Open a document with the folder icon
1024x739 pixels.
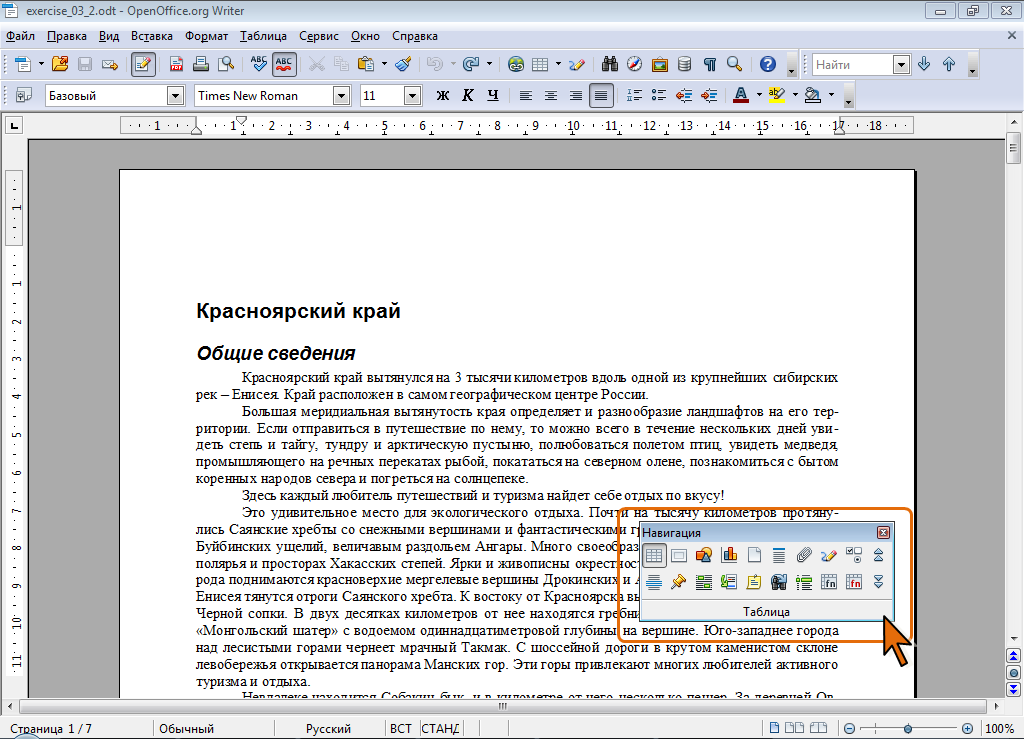[x=60, y=64]
